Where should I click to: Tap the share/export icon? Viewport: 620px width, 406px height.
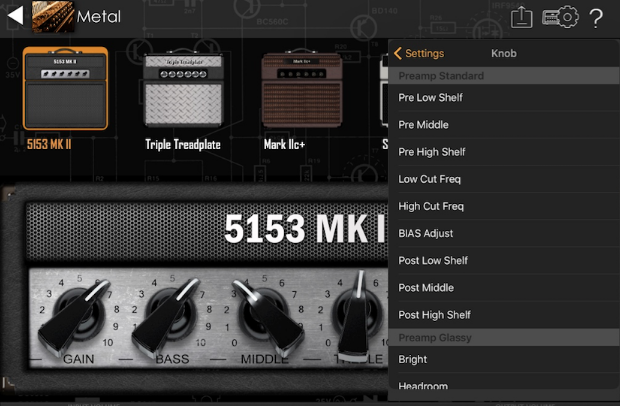tap(522, 17)
